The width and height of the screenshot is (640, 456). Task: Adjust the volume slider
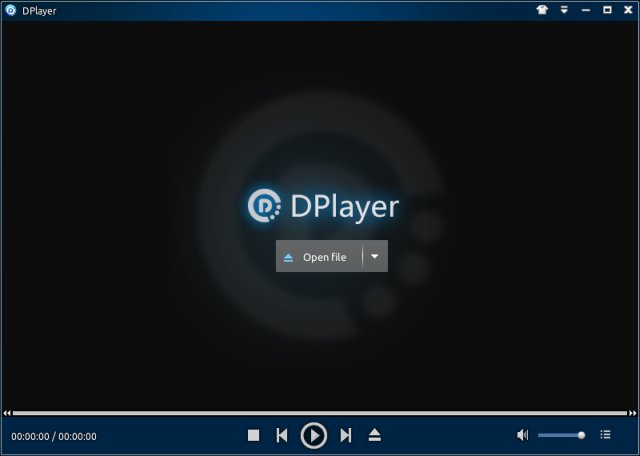pyautogui.click(x=562, y=435)
